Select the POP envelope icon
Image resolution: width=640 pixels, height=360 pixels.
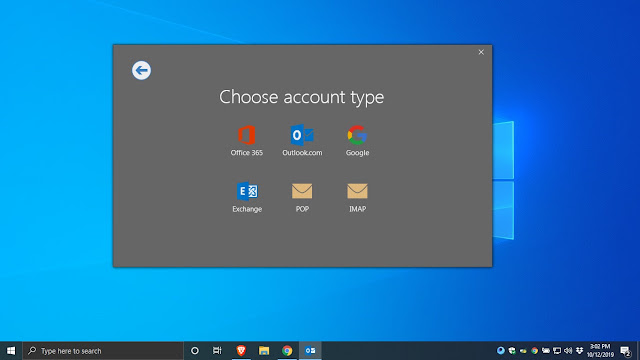[302, 191]
